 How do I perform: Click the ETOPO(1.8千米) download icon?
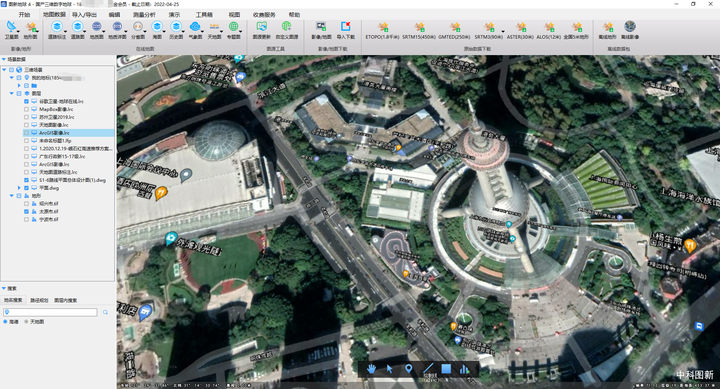pyautogui.click(x=382, y=27)
